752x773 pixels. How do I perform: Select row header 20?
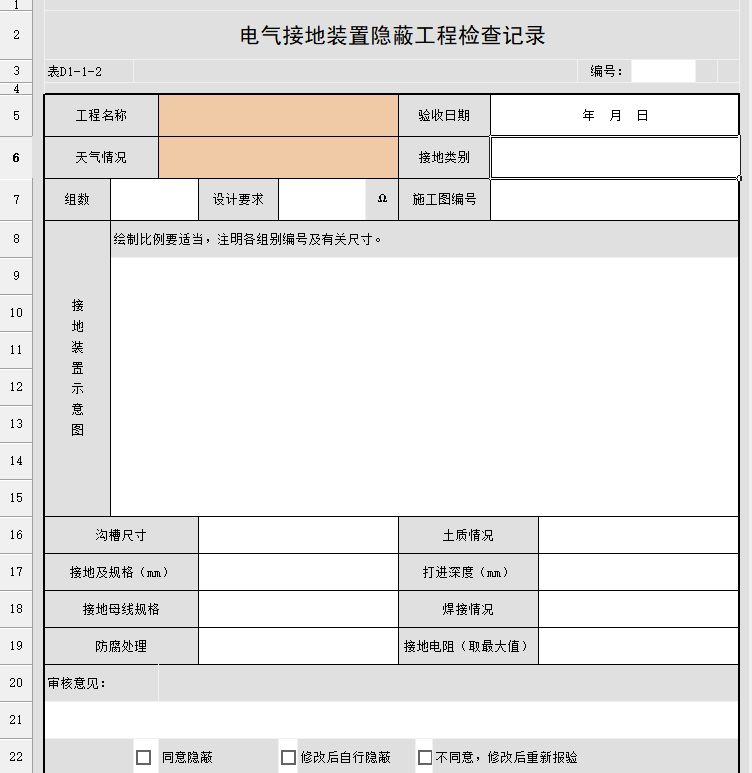(x=16, y=683)
